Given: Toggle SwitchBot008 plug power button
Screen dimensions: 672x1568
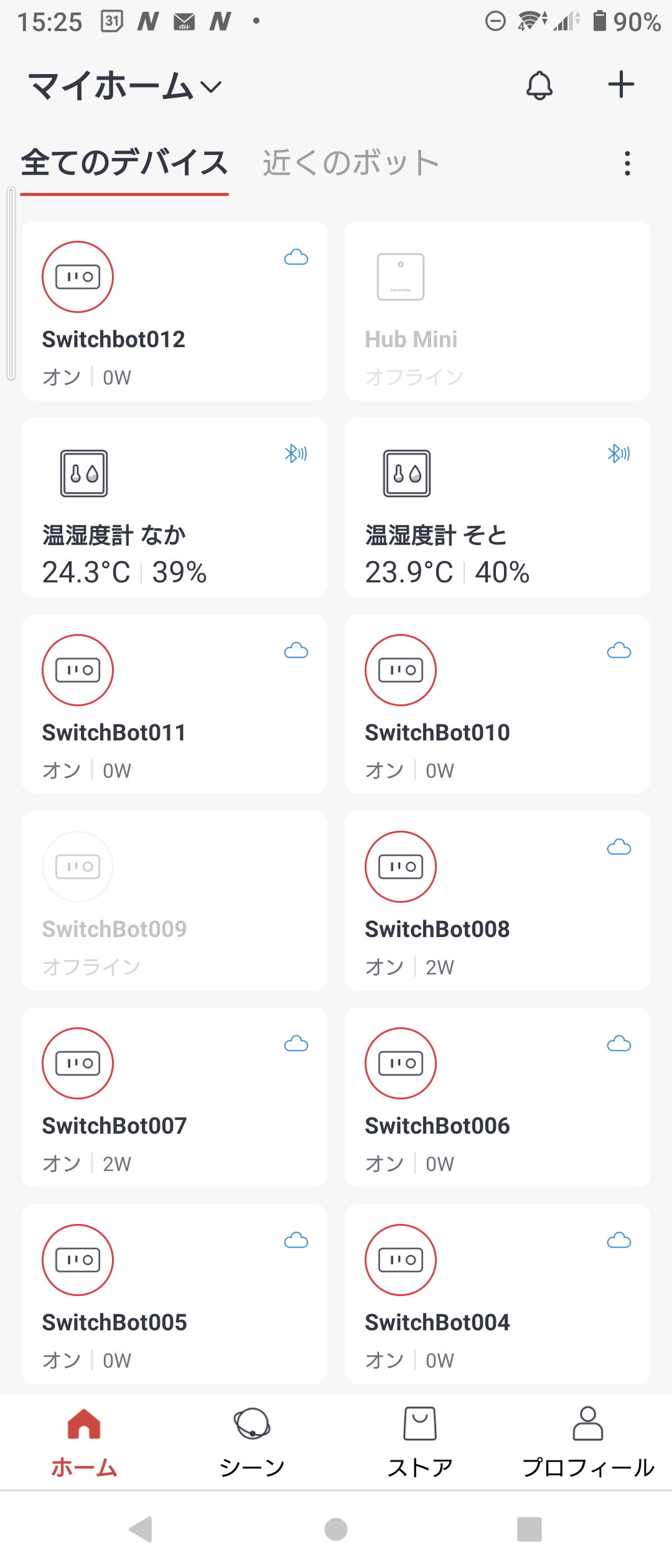Looking at the screenshot, I should 401,867.
